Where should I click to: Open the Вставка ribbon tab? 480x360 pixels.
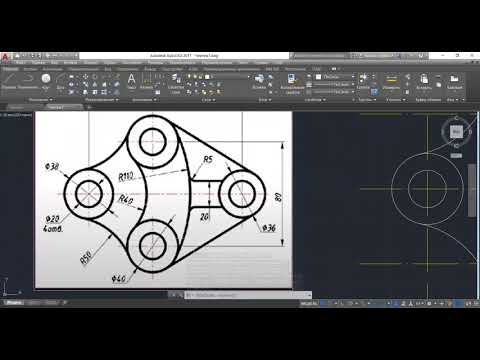click(30, 69)
